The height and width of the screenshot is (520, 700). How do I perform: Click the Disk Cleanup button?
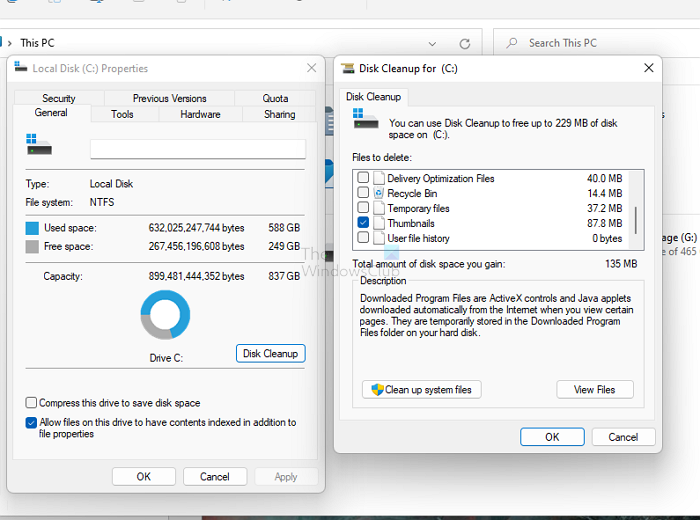[271, 354]
